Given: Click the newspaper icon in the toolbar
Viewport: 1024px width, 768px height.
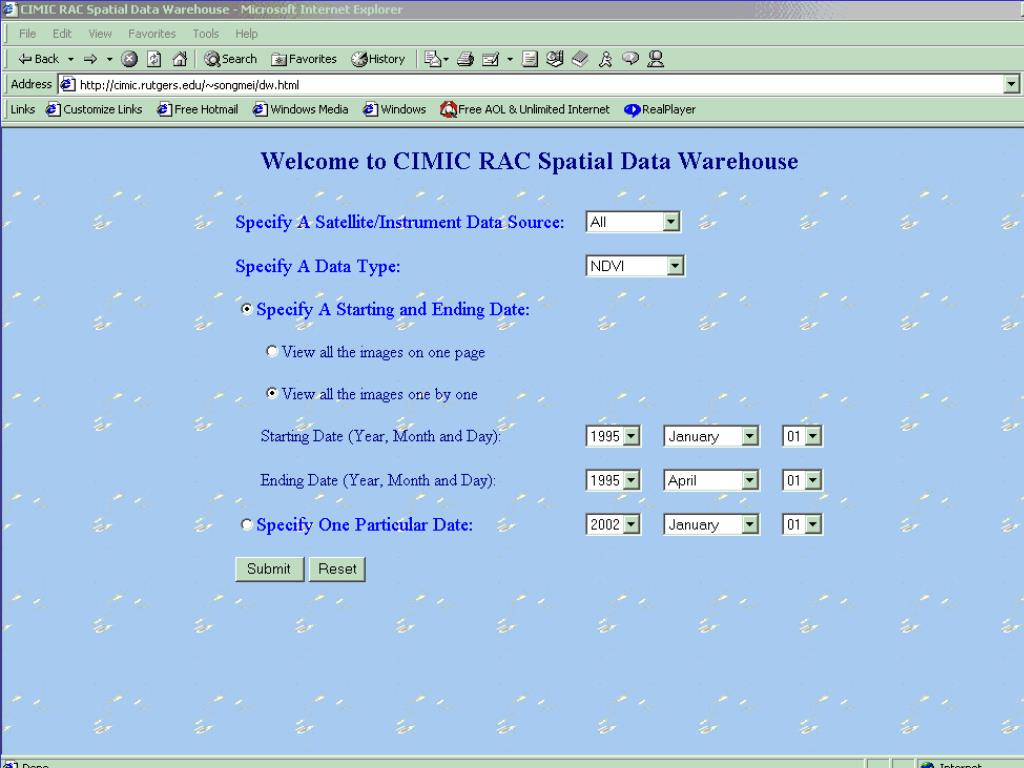Looking at the screenshot, I should (555, 59).
